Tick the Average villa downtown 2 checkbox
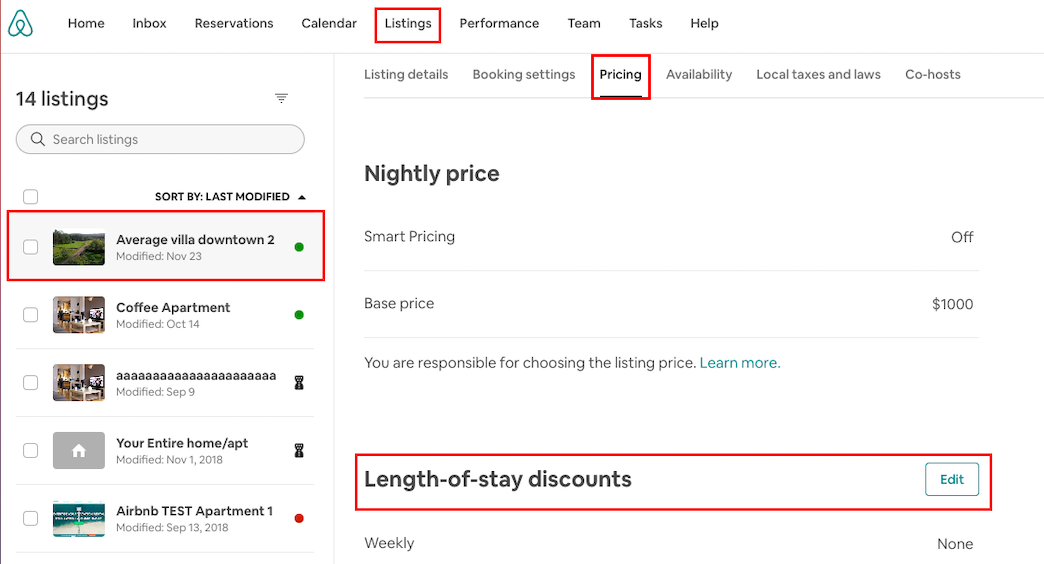 point(31,247)
